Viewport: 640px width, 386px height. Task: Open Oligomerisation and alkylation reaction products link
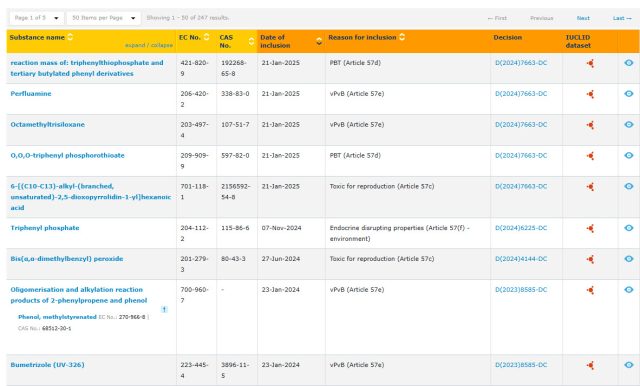(x=79, y=295)
